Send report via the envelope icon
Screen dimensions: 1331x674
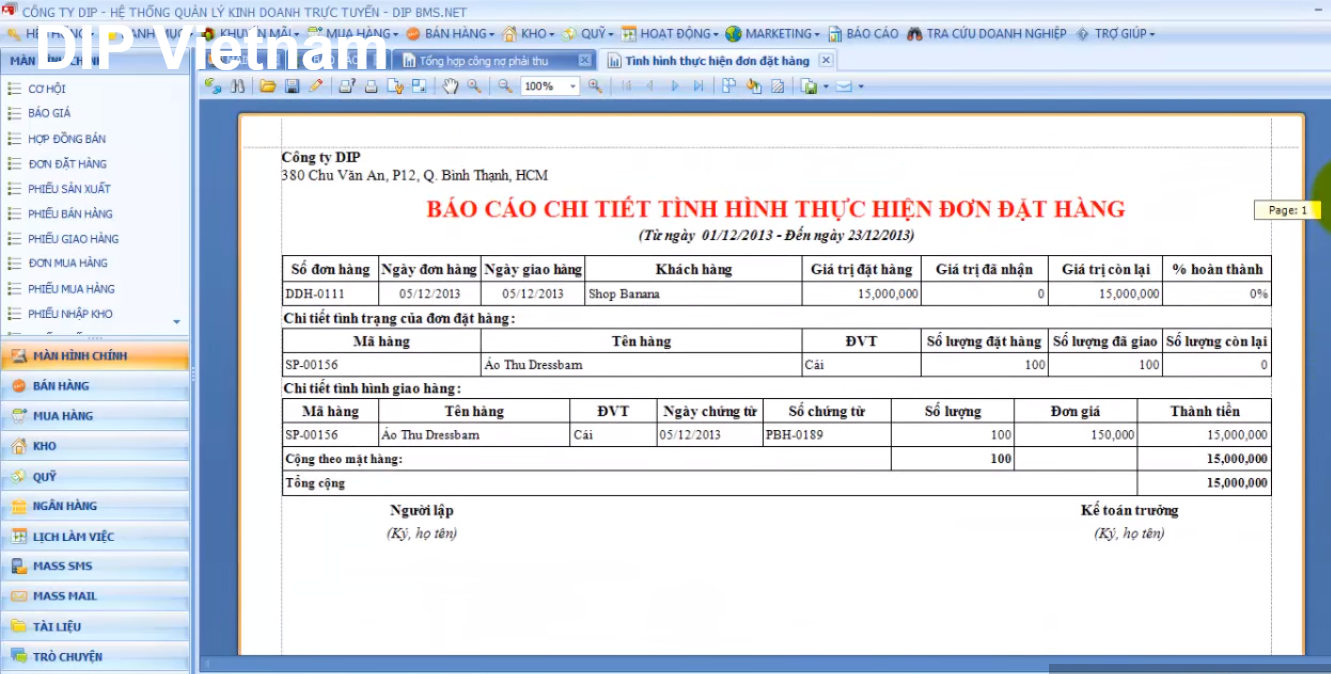click(844, 86)
